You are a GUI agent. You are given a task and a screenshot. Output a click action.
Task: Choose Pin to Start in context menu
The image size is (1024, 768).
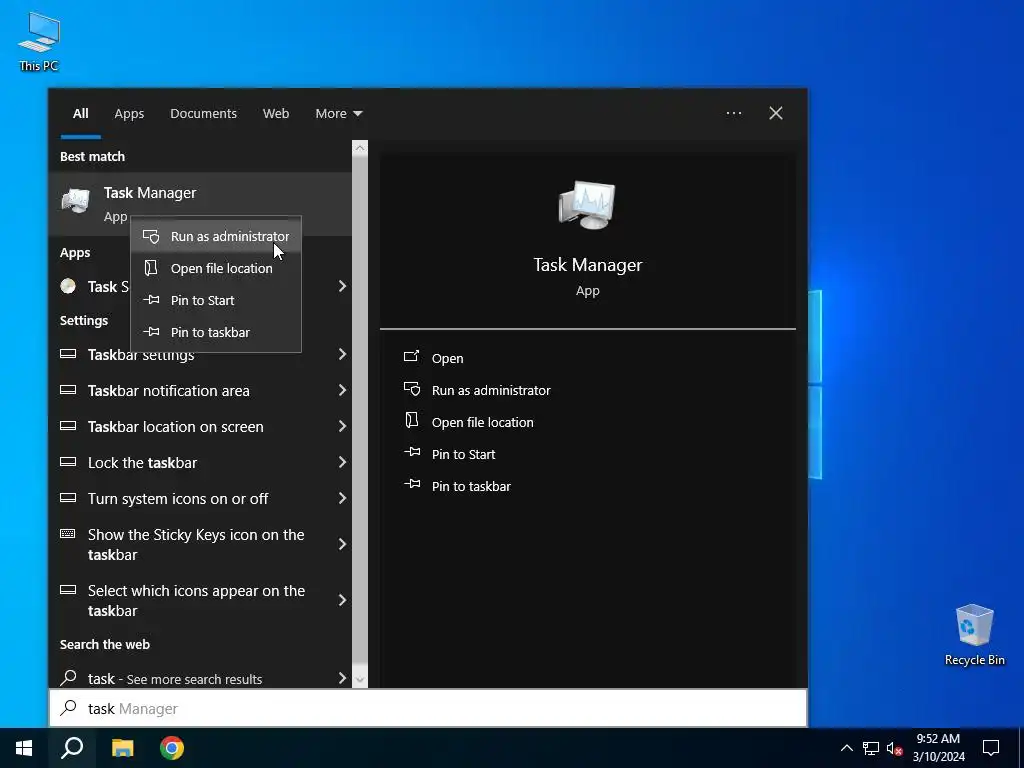[x=216, y=300]
